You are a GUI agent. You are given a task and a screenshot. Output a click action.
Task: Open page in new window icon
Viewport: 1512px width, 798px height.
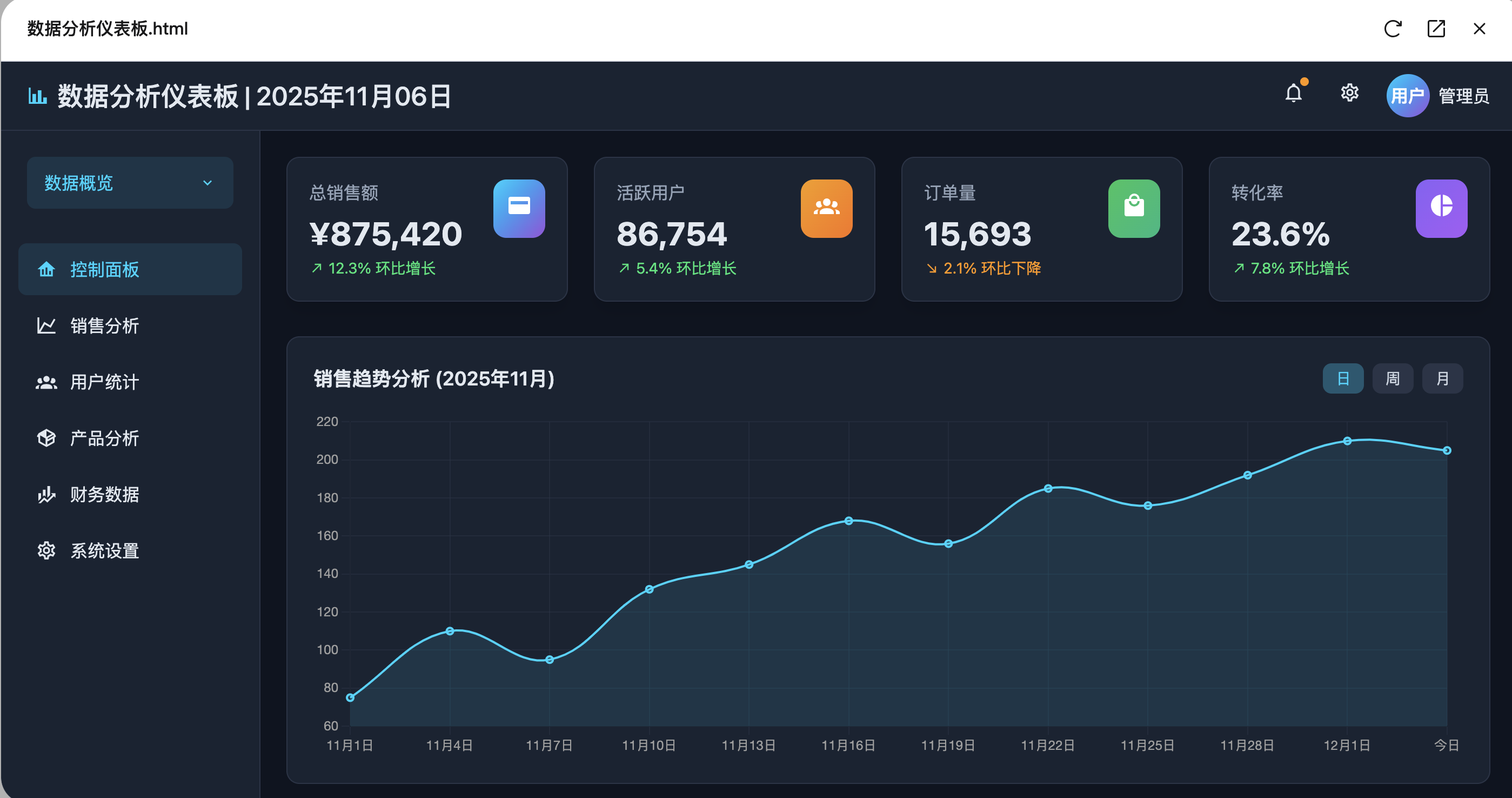1436,29
